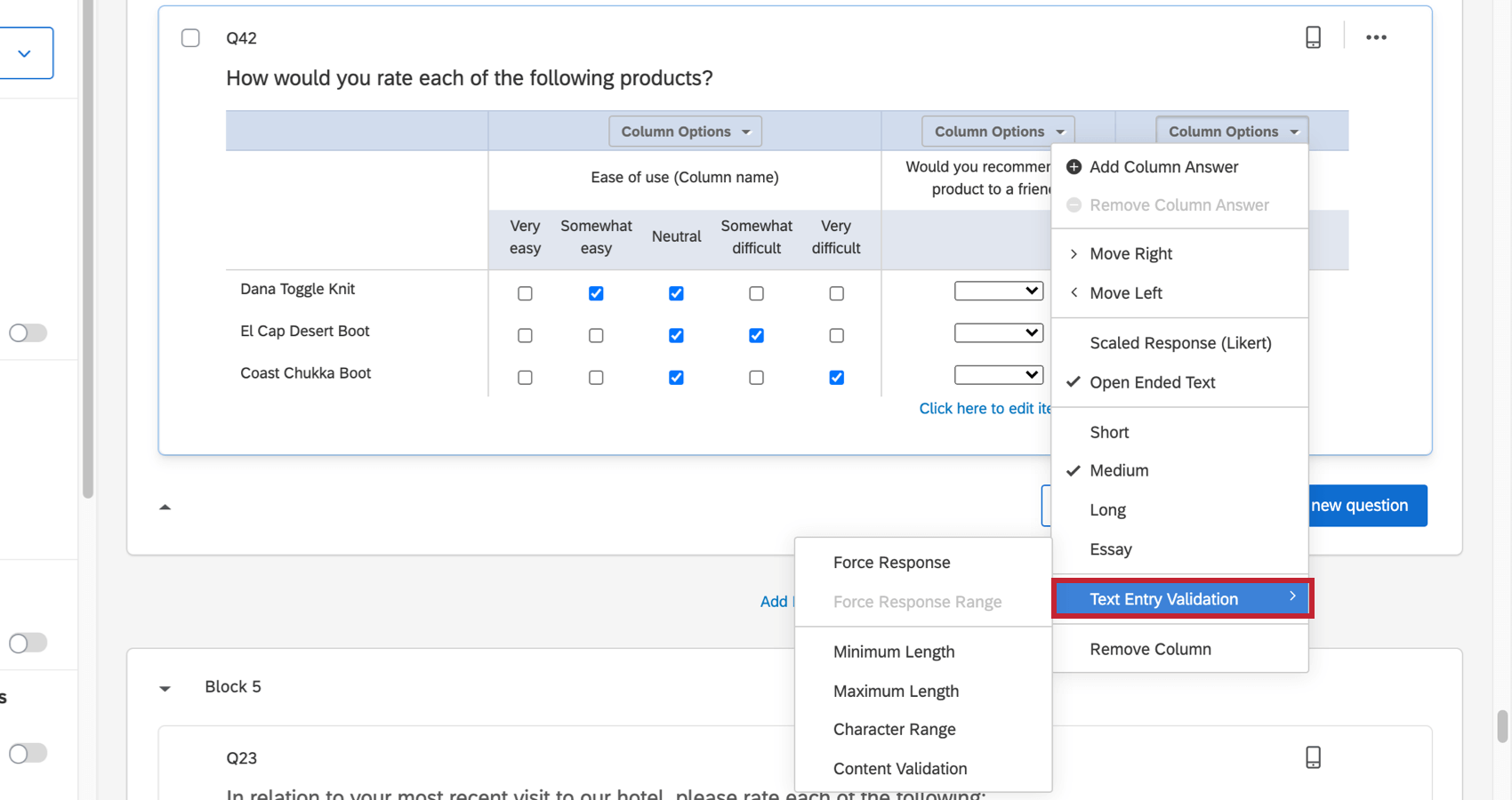This screenshot has width=1512, height=800.
Task: Click the Click here to edit link
Action: (985, 408)
